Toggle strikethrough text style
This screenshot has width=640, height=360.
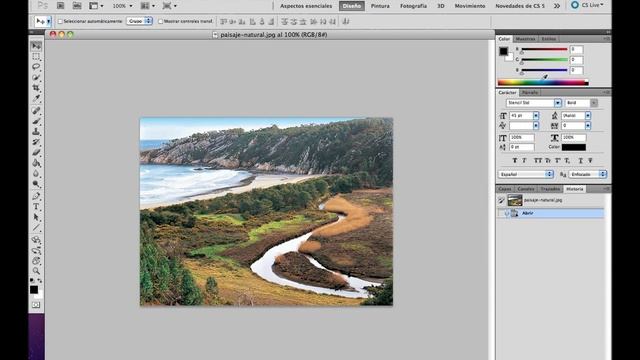(x=590, y=160)
